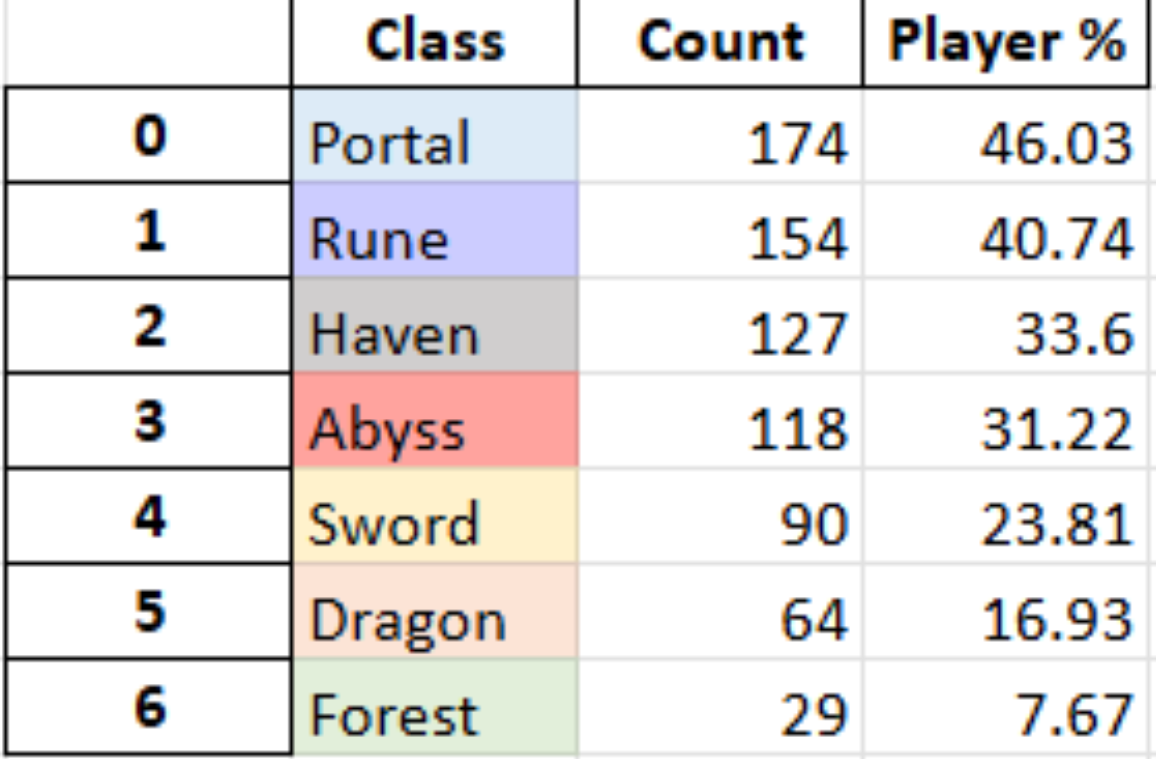Click the Portal class cell
The height and width of the screenshot is (759, 1156).
pyautogui.click(x=435, y=135)
